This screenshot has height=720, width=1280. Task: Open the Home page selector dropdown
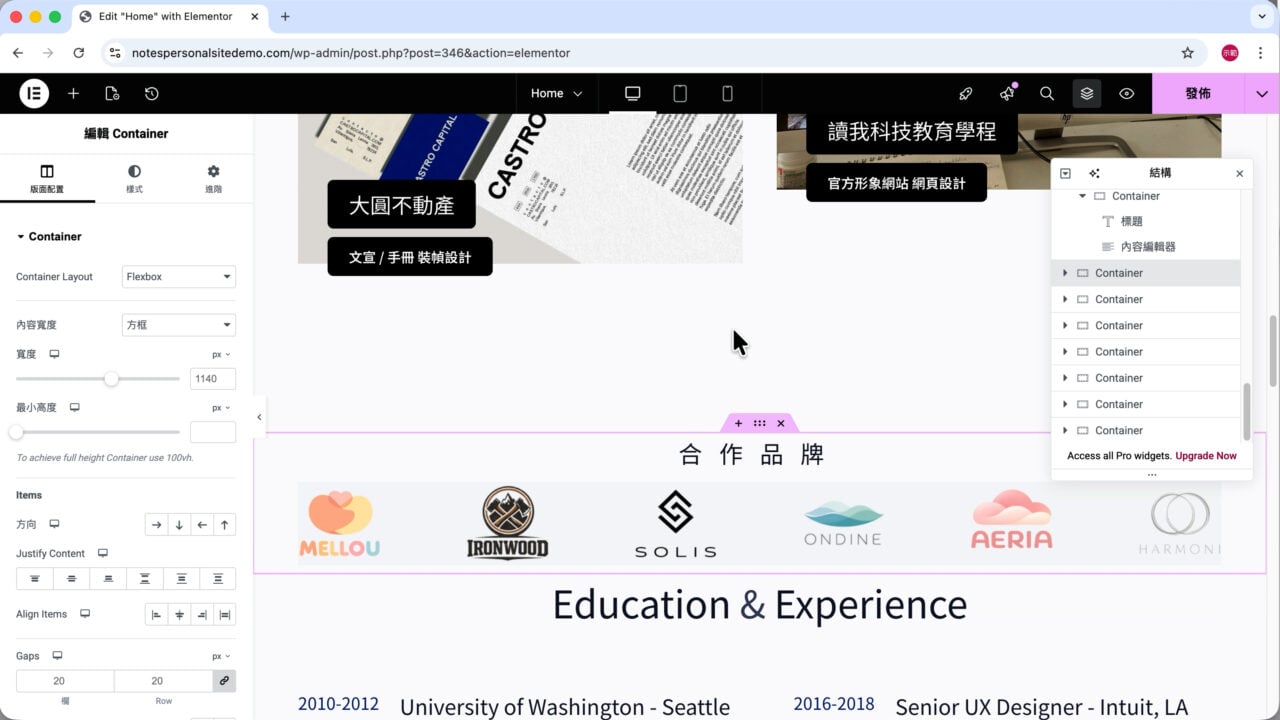tap(556, 93)
